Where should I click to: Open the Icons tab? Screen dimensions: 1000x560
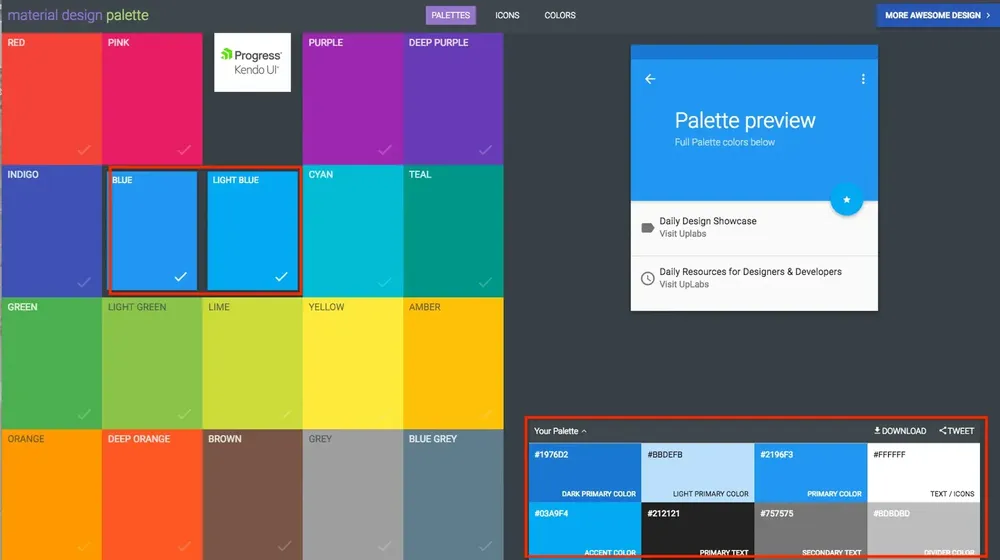tap(507, 15)
